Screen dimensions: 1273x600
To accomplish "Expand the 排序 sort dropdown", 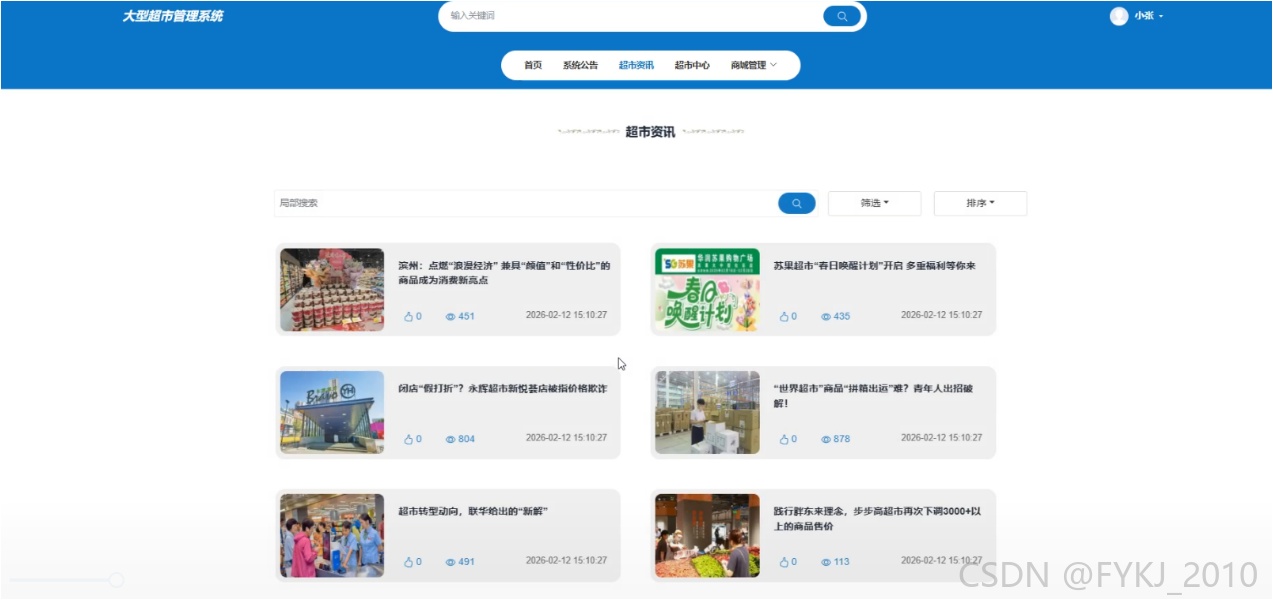I will coord(980,203).
